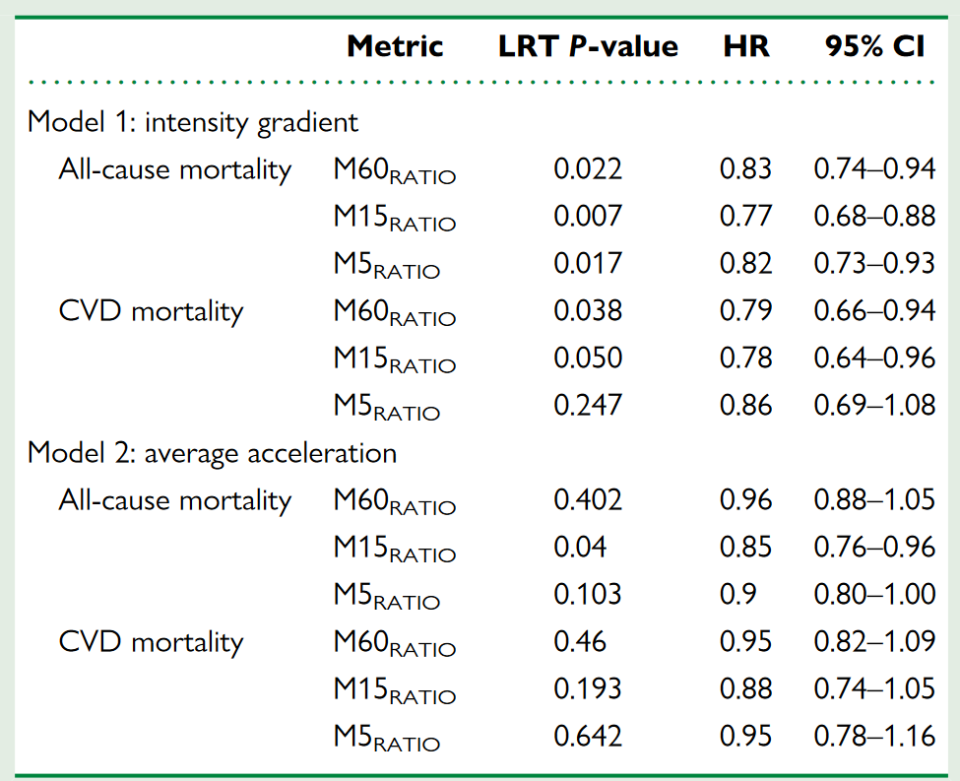Select the Model 2: average acceleration heading
960x781 pixels.
point(212,453)
